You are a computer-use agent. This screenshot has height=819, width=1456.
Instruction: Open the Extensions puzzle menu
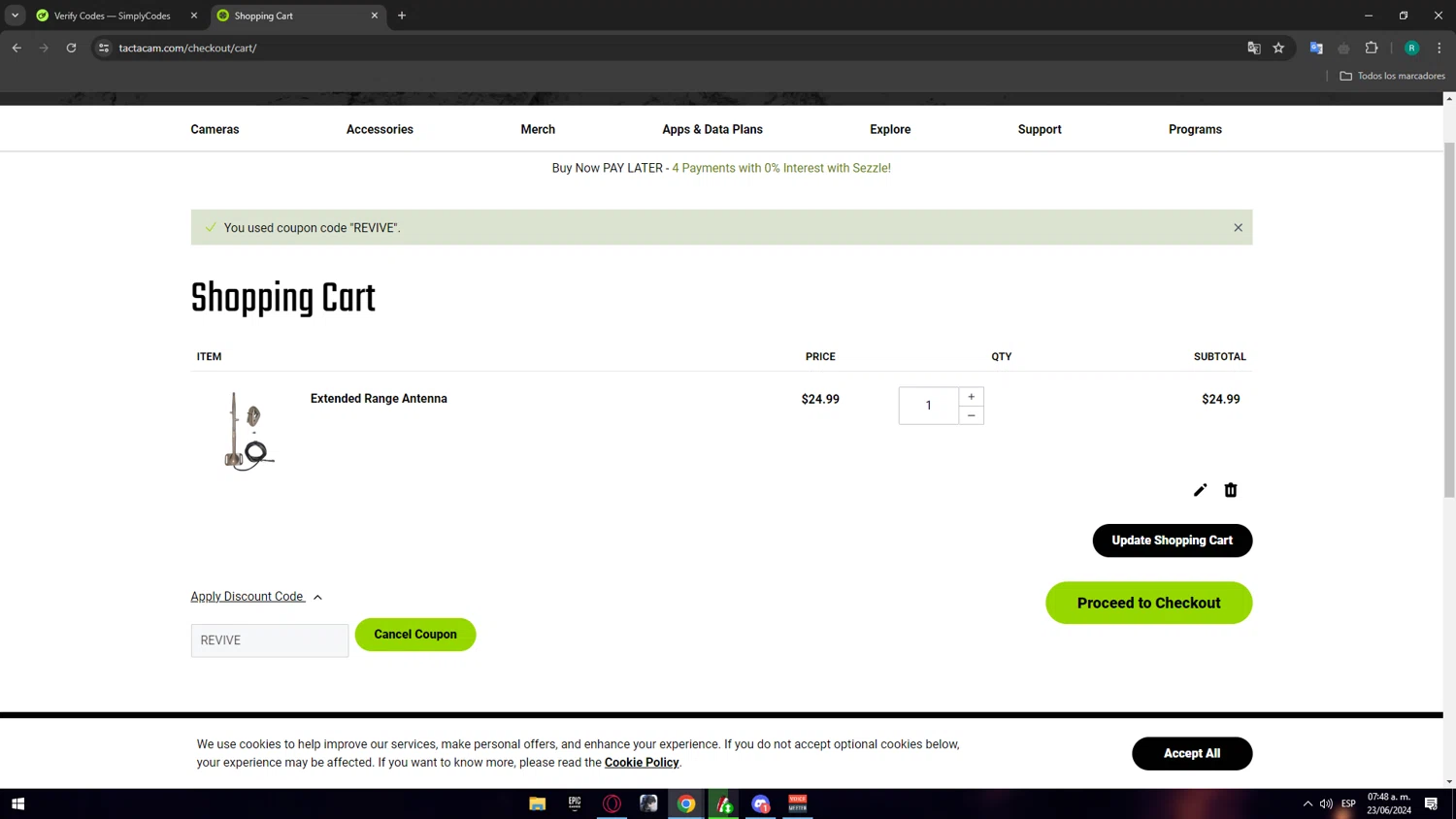pyautogui.click(x=1372, y=48)
